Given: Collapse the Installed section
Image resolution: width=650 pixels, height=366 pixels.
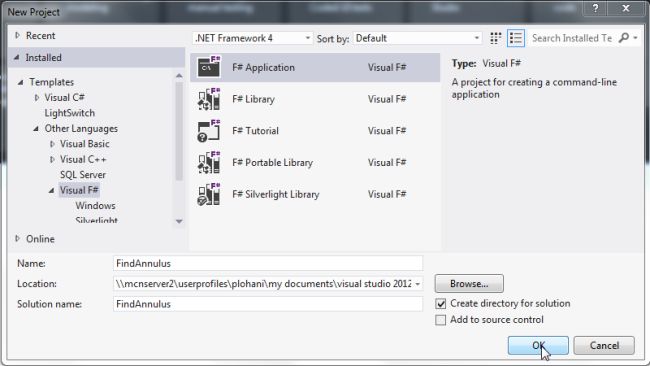Looking at the screenshot, I should pyautogui.click(x=17, y=58).
